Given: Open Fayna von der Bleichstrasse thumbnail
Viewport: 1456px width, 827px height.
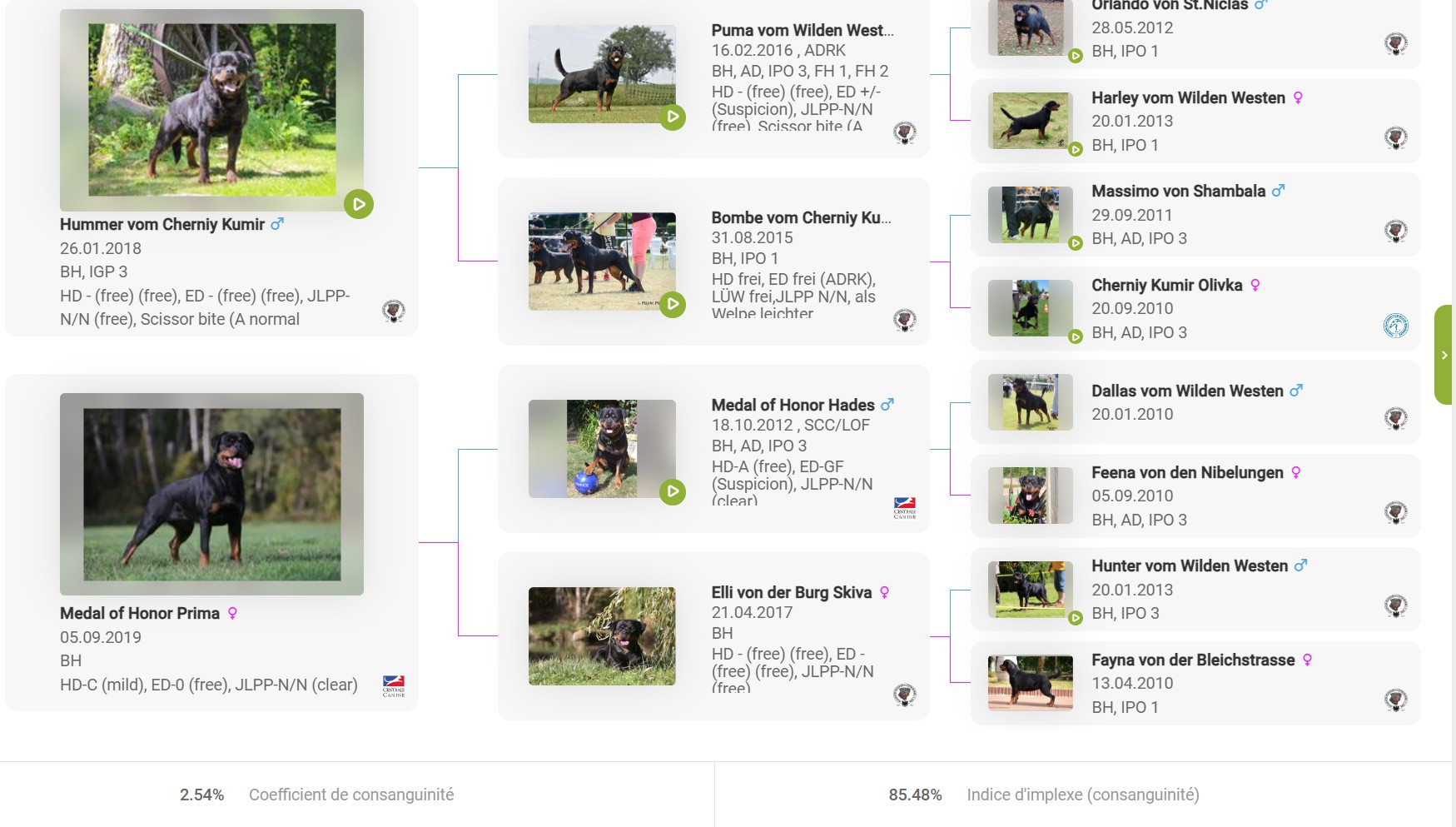Looking at the screenshot, I should [x=1030, y=683].
